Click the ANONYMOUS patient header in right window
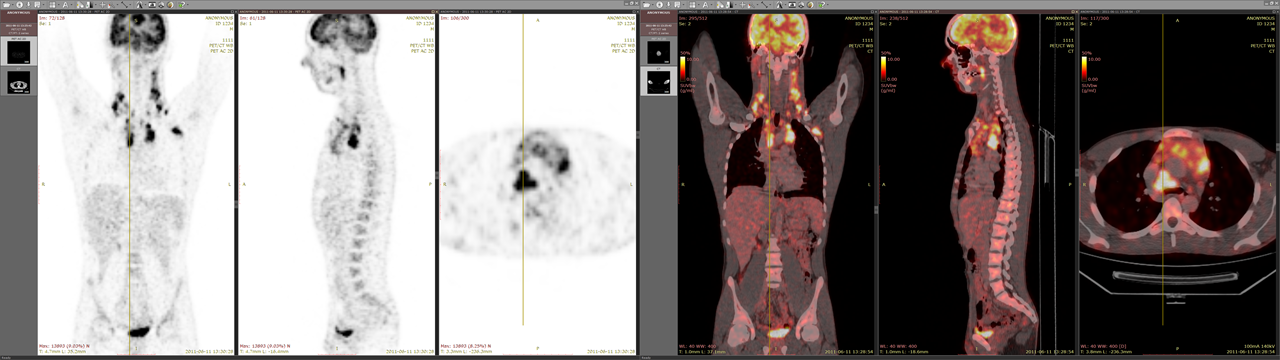 659,16
